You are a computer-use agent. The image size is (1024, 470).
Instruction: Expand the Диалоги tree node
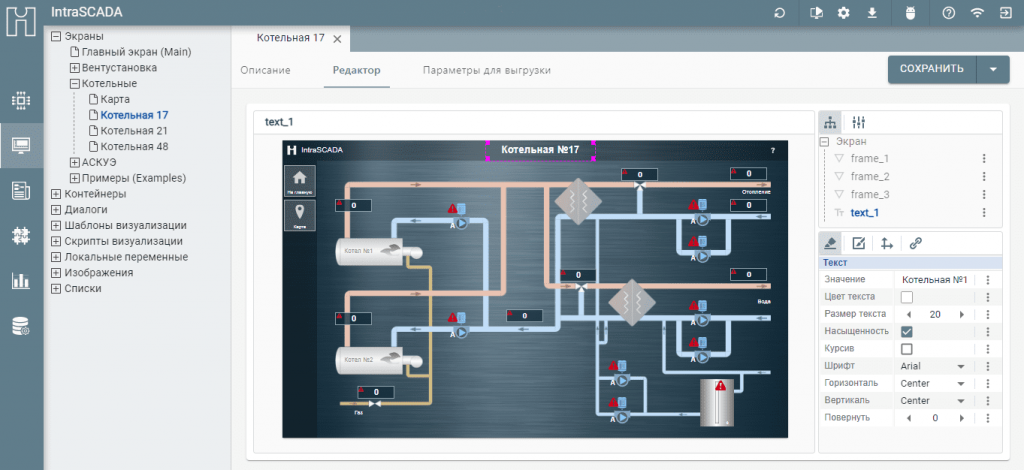pyautogui.click(x=56, y=210)
